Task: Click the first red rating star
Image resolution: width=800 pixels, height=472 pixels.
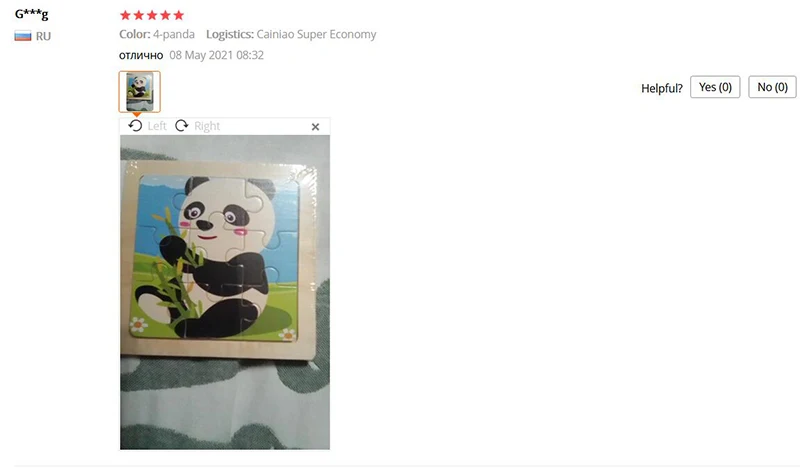Action: coord(125,15)
